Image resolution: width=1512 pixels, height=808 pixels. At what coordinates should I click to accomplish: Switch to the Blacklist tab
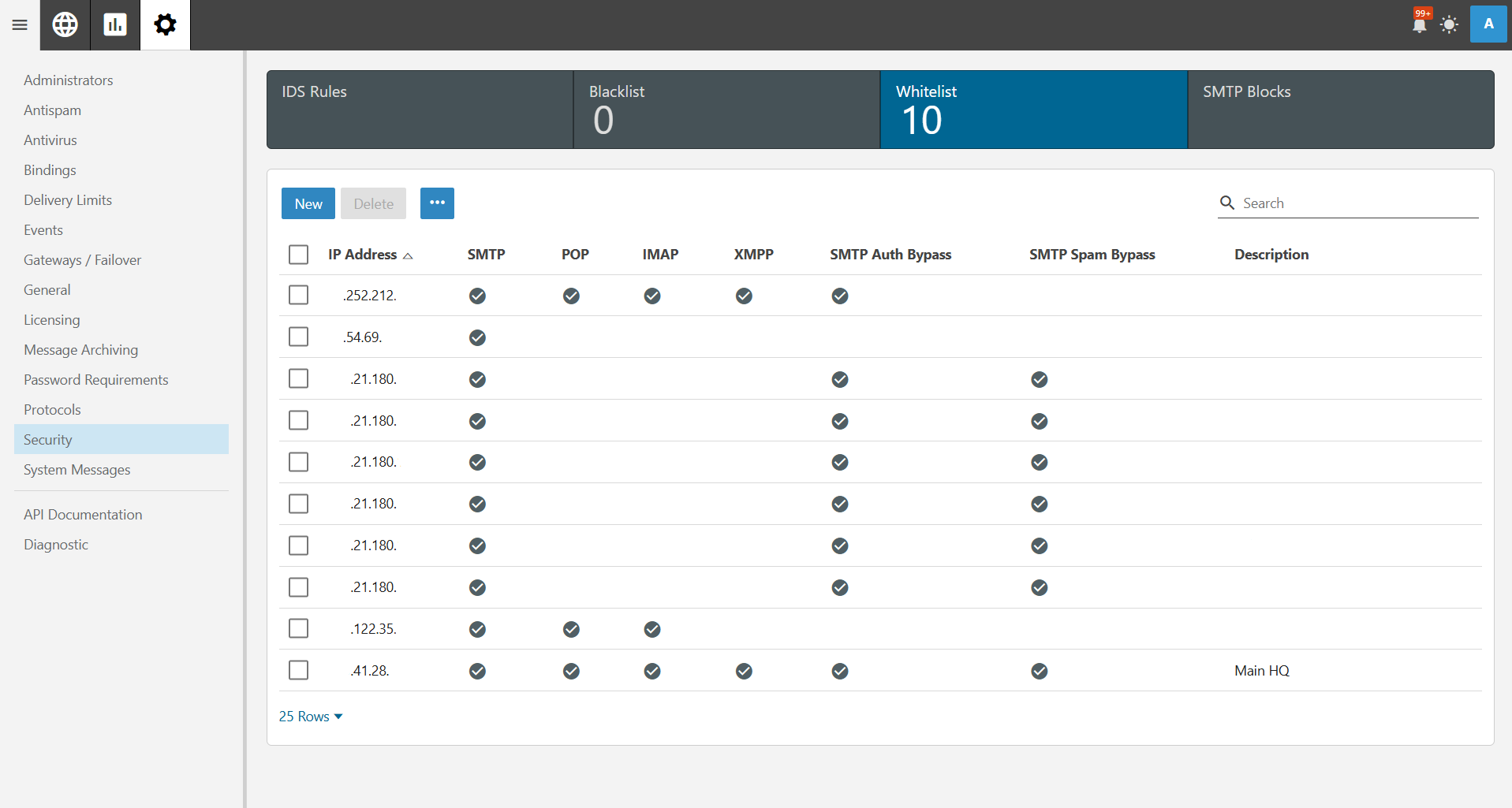[726, 110]
